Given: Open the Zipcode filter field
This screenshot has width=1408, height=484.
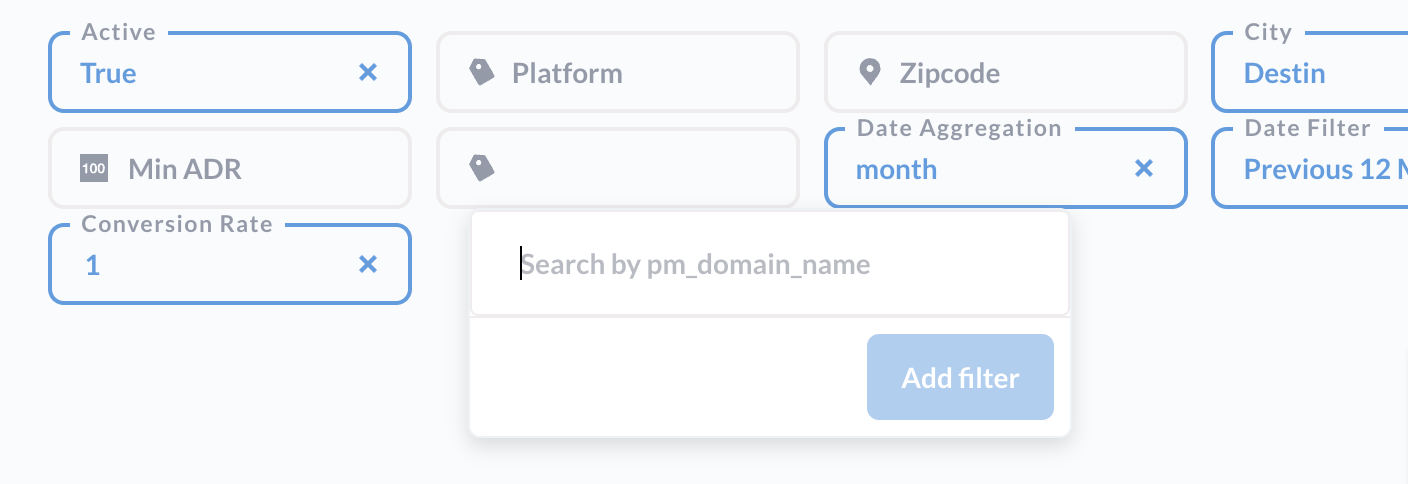Looking at the screenshot, I should click(1006, 72).
